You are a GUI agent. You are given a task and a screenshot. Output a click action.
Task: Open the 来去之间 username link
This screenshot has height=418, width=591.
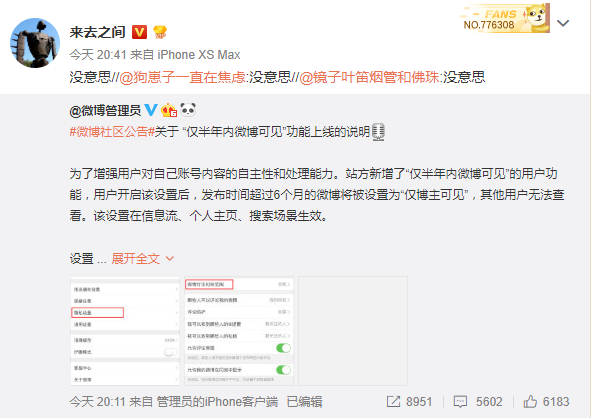(97, 32)
